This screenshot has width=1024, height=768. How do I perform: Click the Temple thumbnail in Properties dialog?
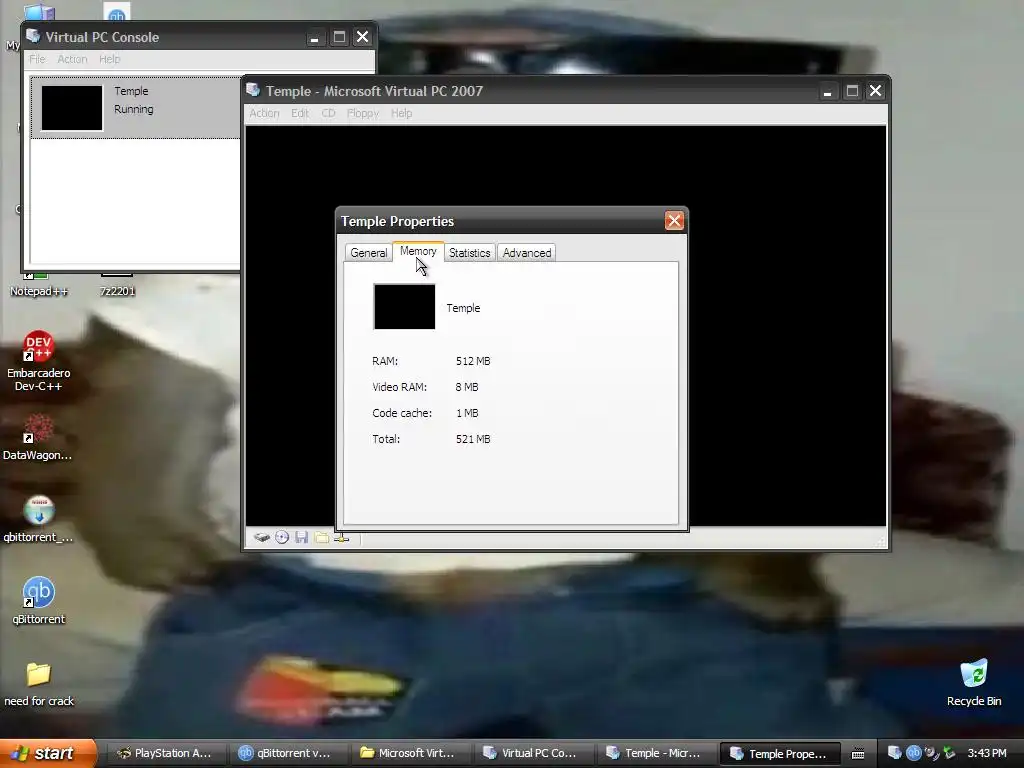[404, 306]
